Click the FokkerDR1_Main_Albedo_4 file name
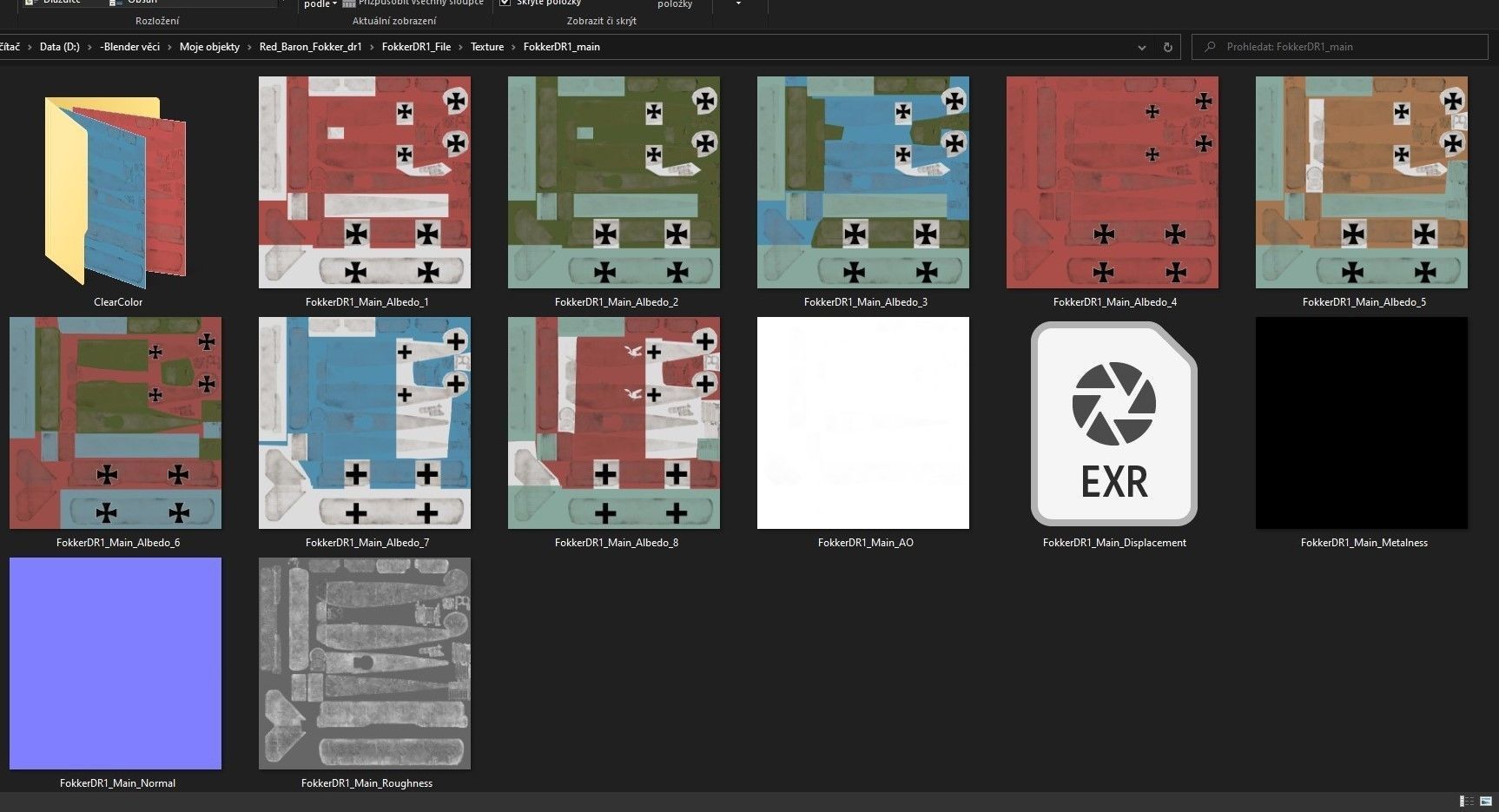This screenshot has height=812, width=1499. [1115, 302]
